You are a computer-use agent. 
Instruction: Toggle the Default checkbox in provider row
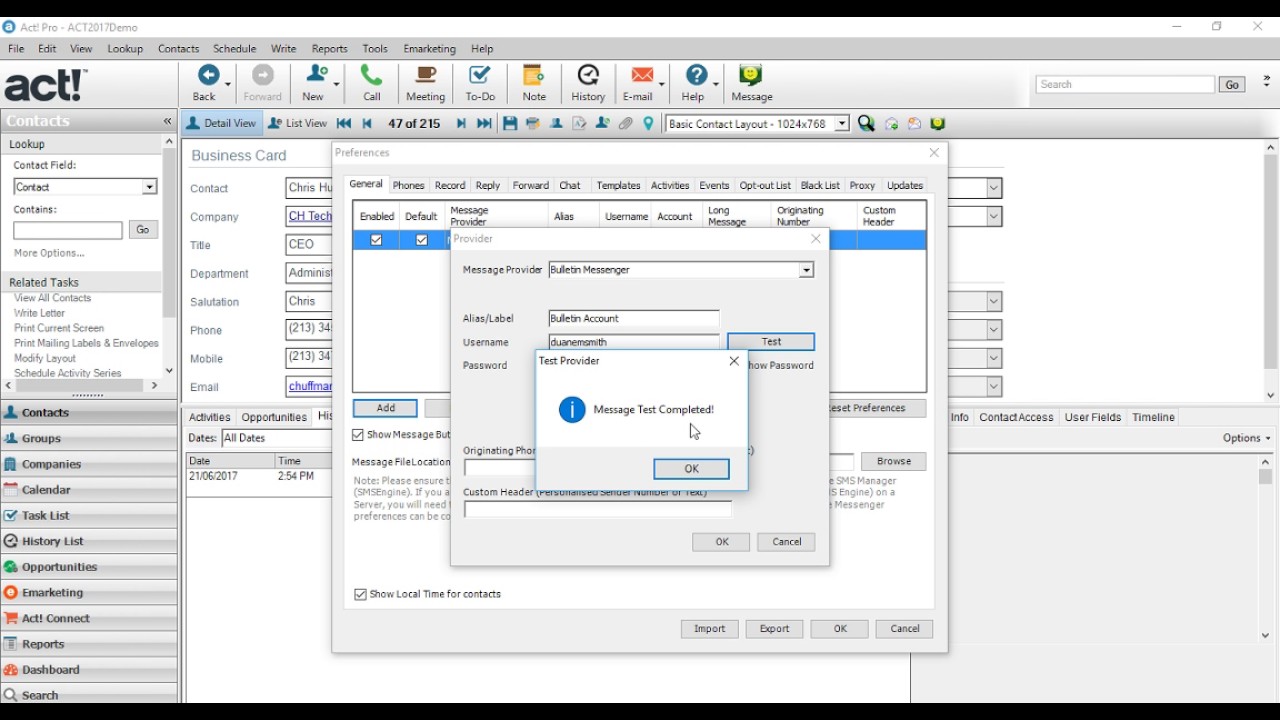click(x=421, y=240)
